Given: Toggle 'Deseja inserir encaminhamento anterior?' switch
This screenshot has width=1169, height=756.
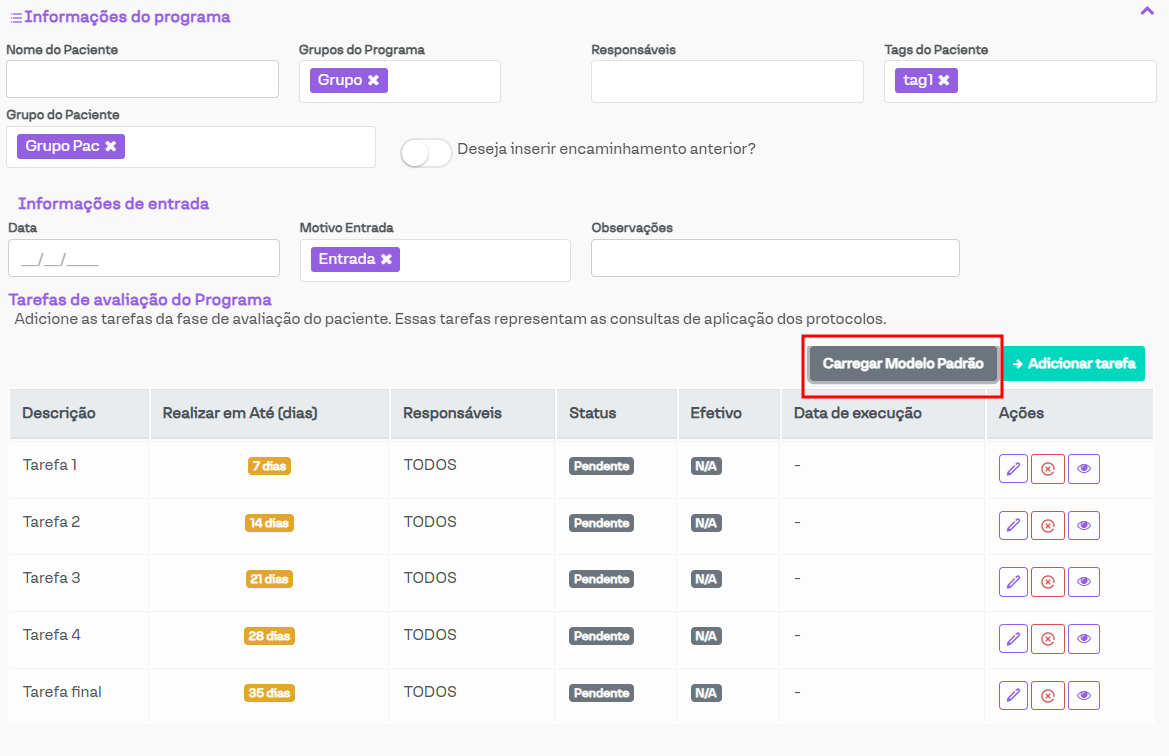Looking at the screenshot, I should point(426,152).
